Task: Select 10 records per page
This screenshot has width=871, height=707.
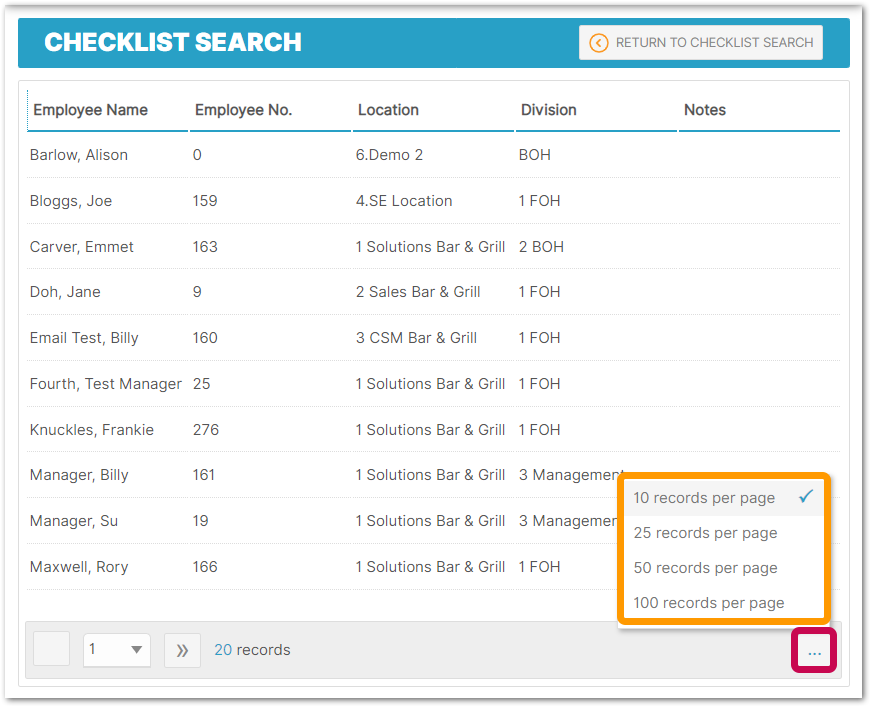Action: tap(723, 498)
